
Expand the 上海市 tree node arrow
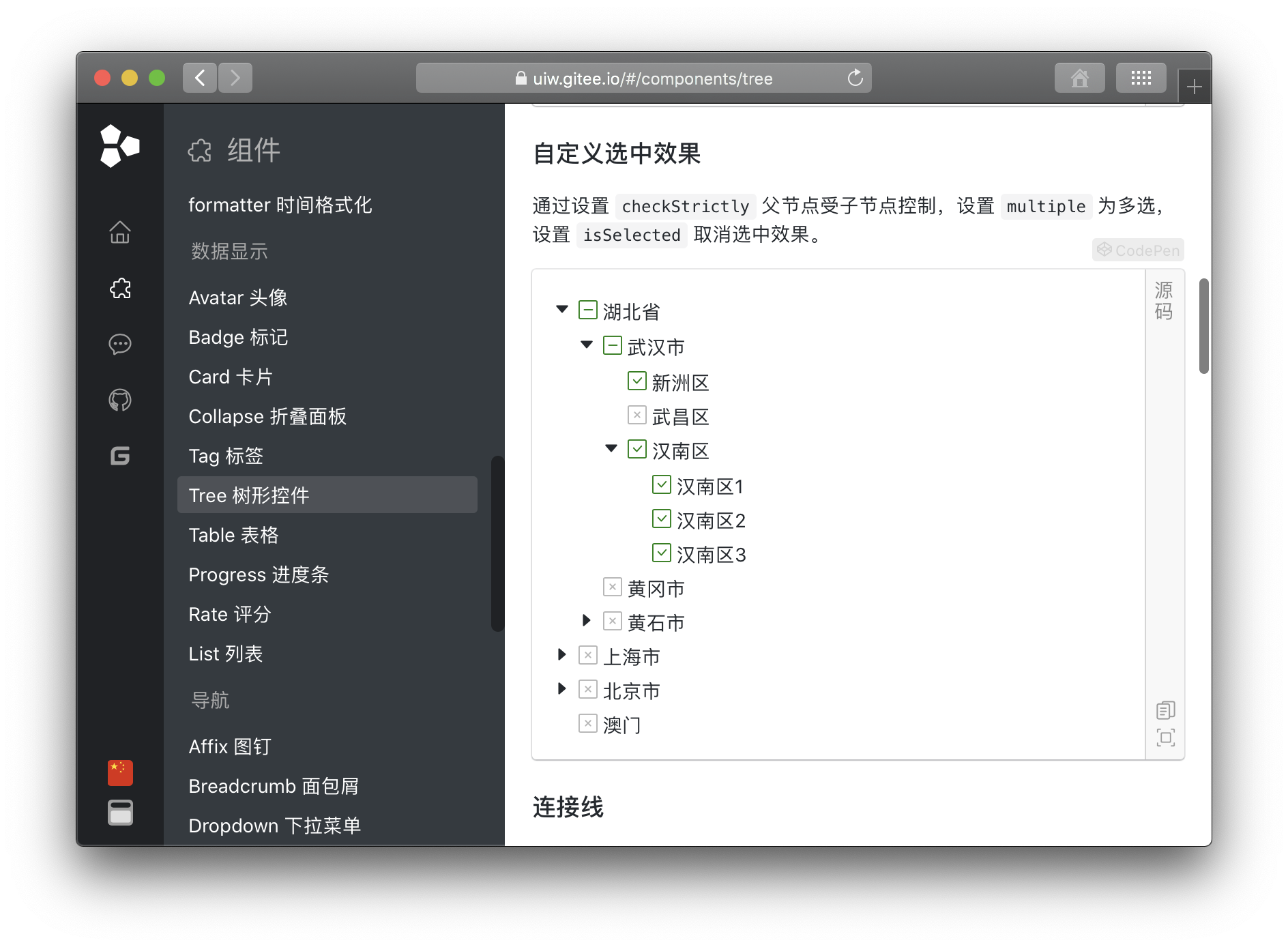click(x=561, y=654)
